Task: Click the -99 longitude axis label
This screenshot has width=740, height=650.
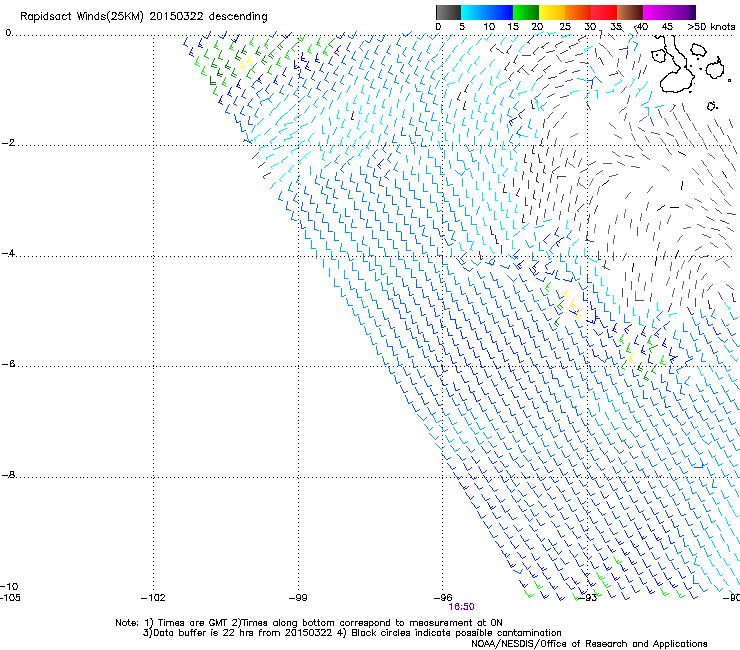Action: pos(298,598)
